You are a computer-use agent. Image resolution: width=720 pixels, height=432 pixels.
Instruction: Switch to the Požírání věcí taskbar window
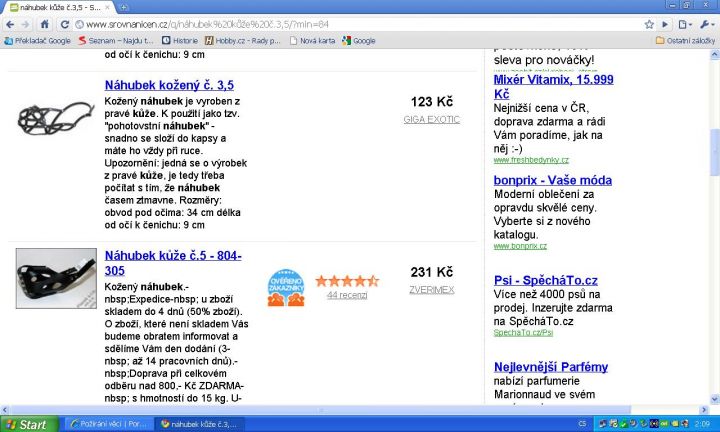click(x=108, y=424)
